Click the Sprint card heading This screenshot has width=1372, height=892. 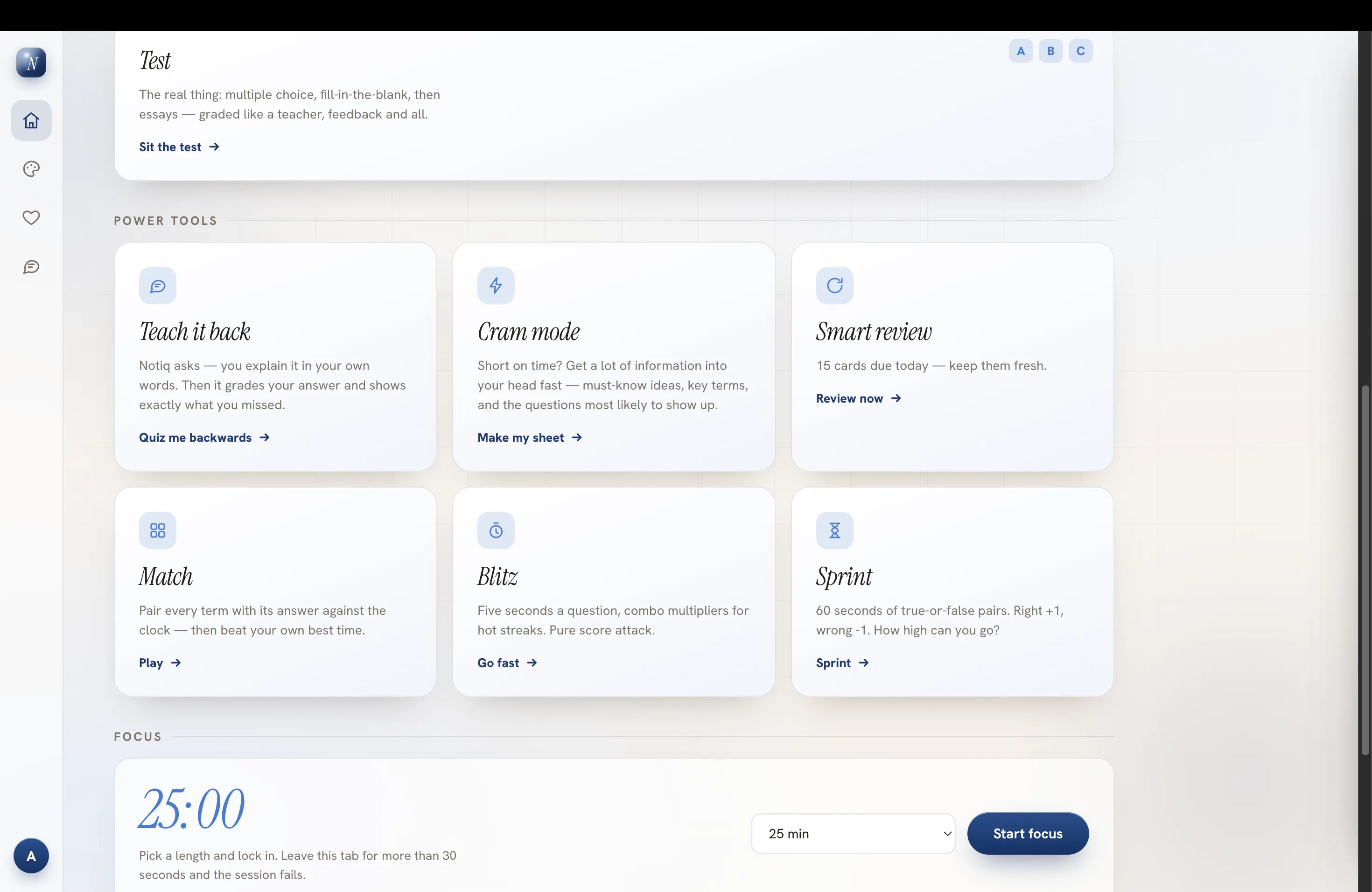[x=844, y=577]
